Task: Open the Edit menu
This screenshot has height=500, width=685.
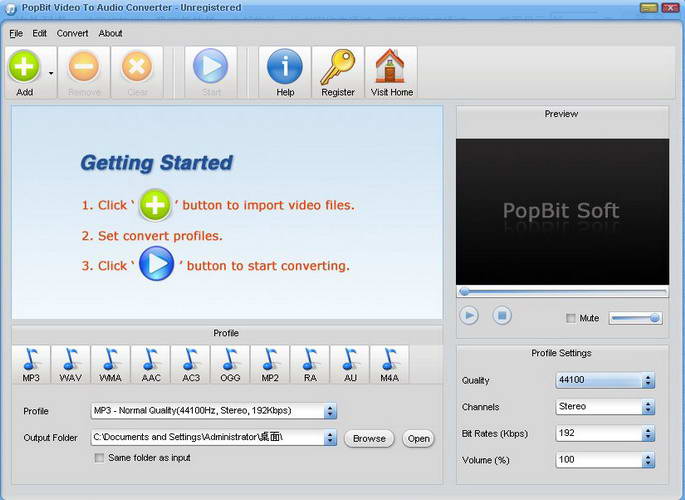Action: click(x=39, y=34)
